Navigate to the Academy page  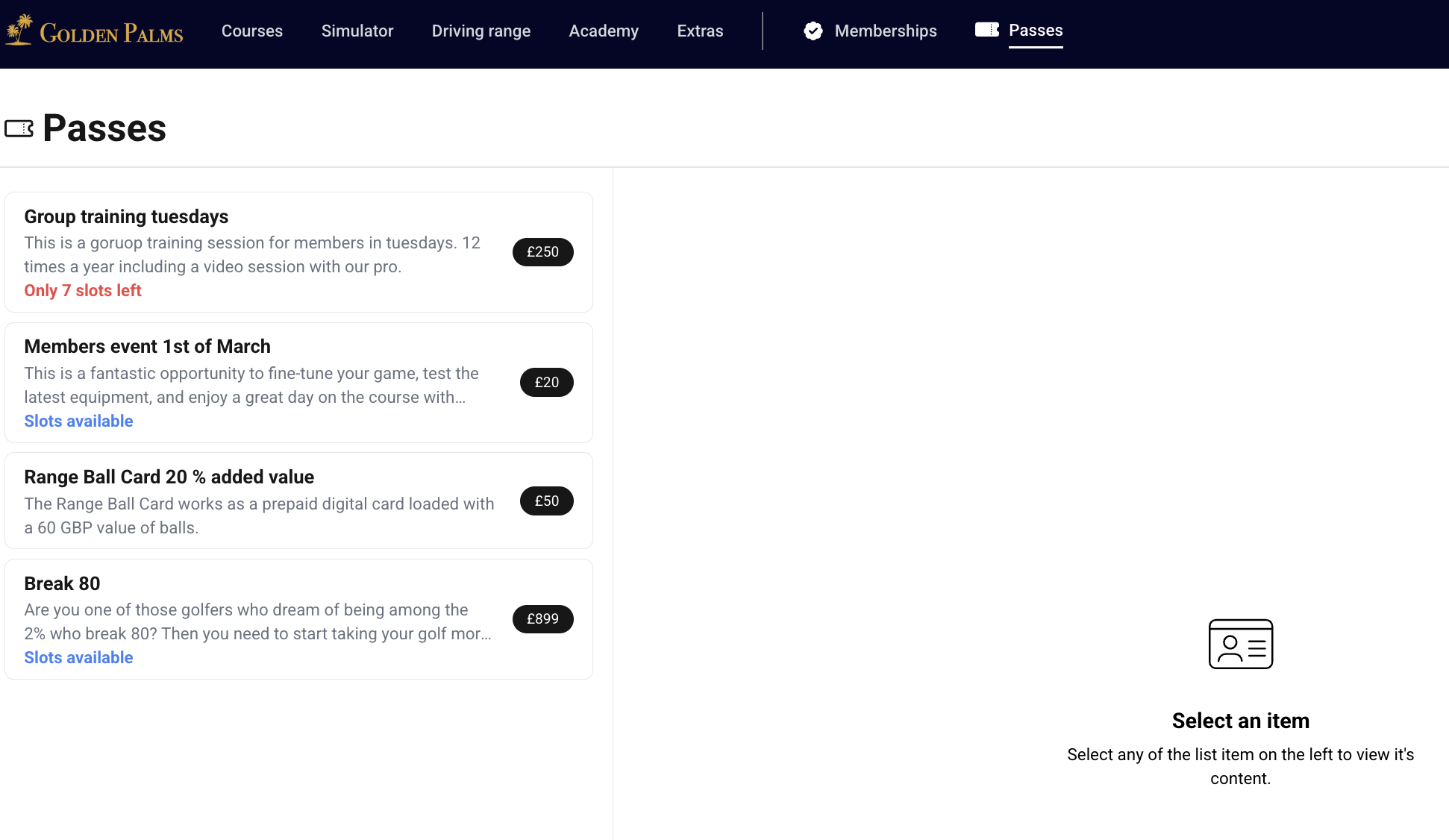coord(604,31)
